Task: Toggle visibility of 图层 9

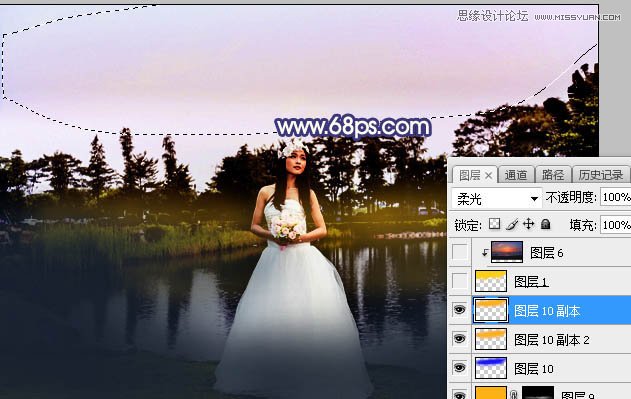Action: coord(460,395)
